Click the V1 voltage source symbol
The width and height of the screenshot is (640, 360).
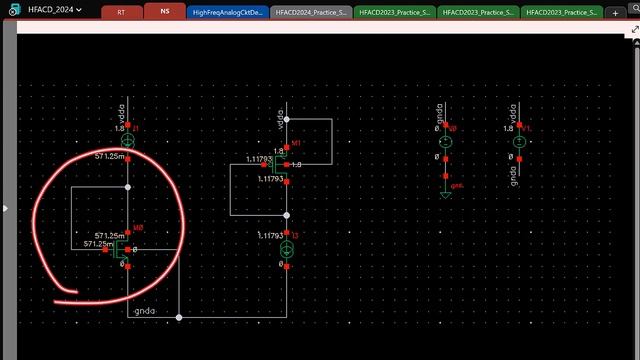tap(519, 142)
